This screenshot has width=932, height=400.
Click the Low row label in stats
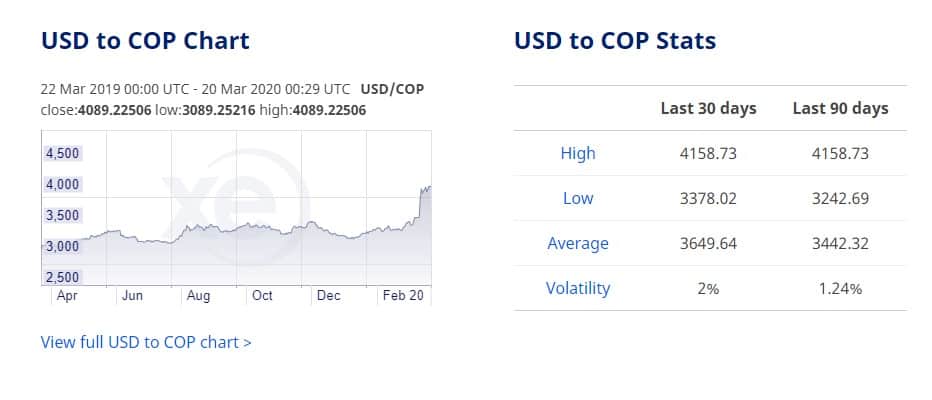tap(578, 198)
